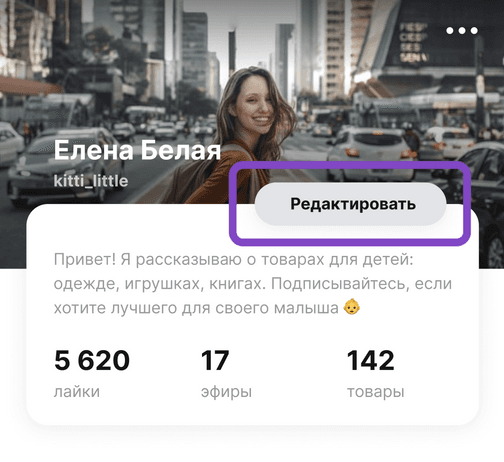This screenshot has height=462, width=504.
Task: Click the purple highlight frame border
Action: pyautogui.click(x=350, y=164)
